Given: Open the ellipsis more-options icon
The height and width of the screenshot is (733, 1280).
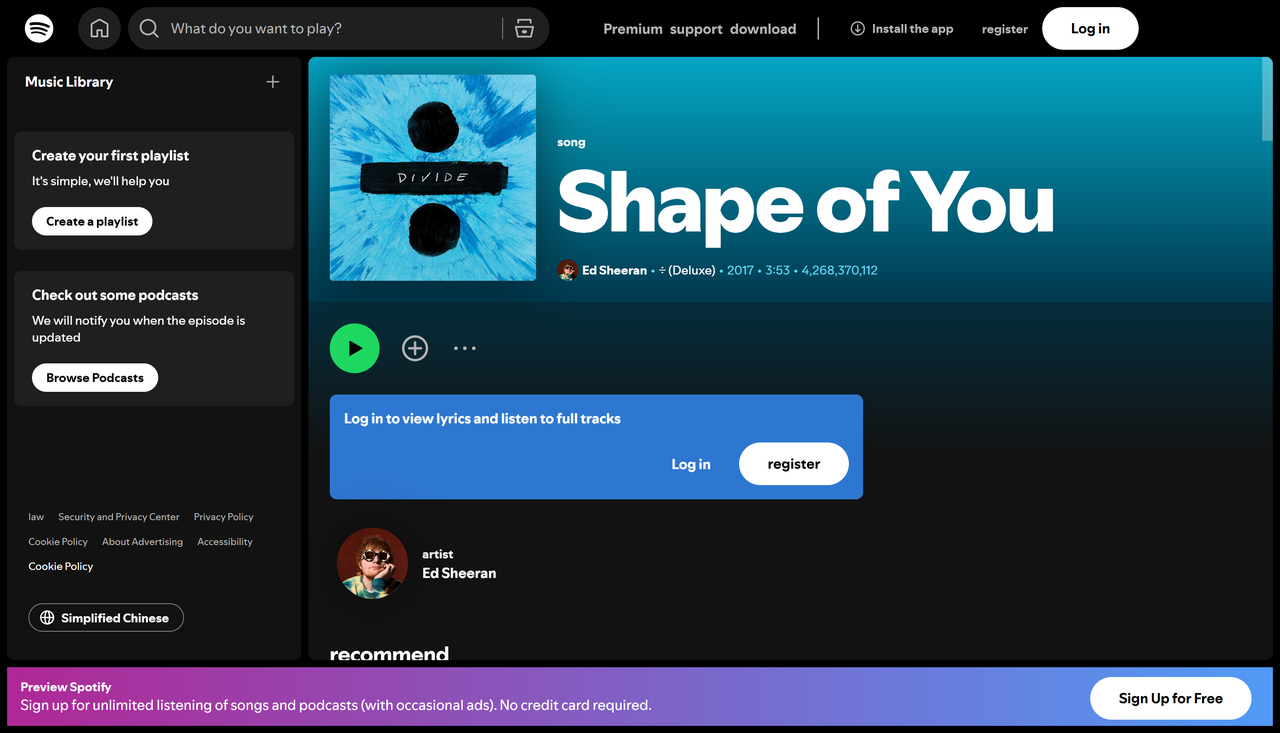Looking at the screenshot, I should coord(464,348).
